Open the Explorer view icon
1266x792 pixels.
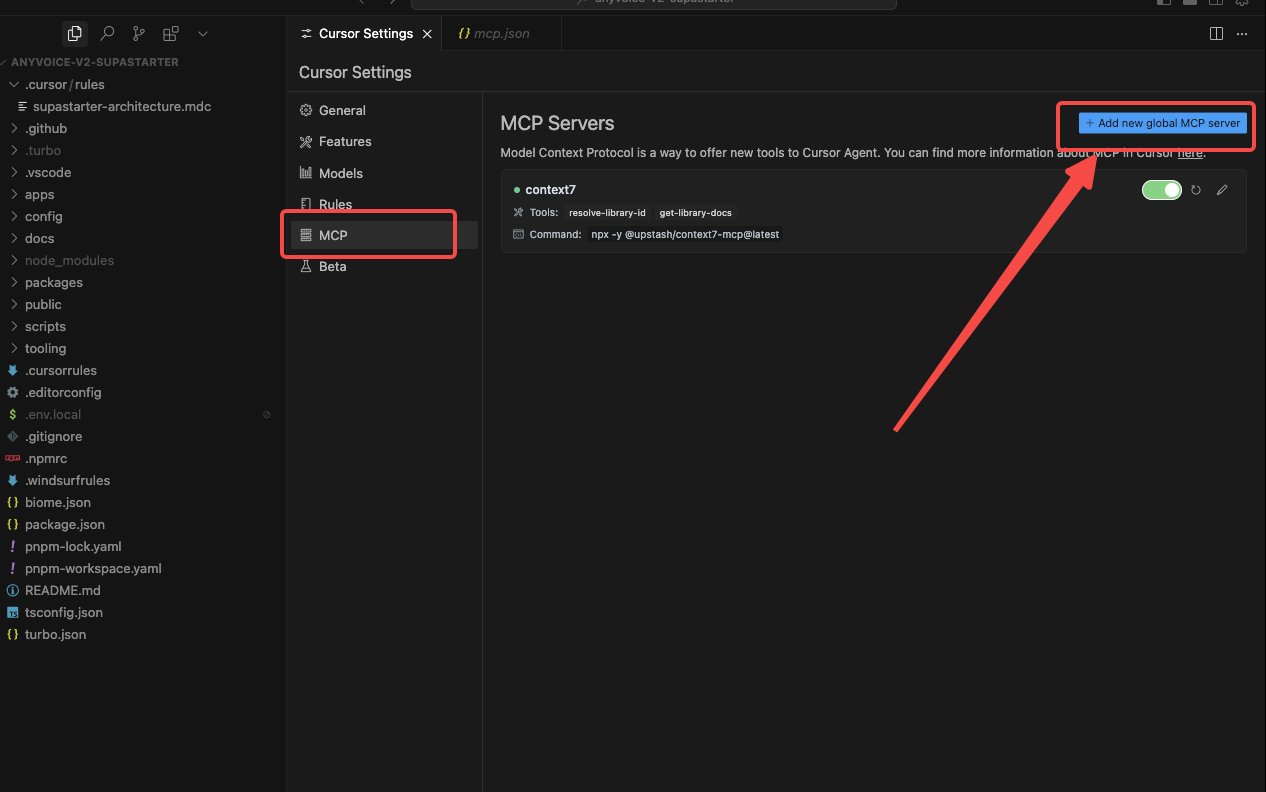[x=74, y=34]
